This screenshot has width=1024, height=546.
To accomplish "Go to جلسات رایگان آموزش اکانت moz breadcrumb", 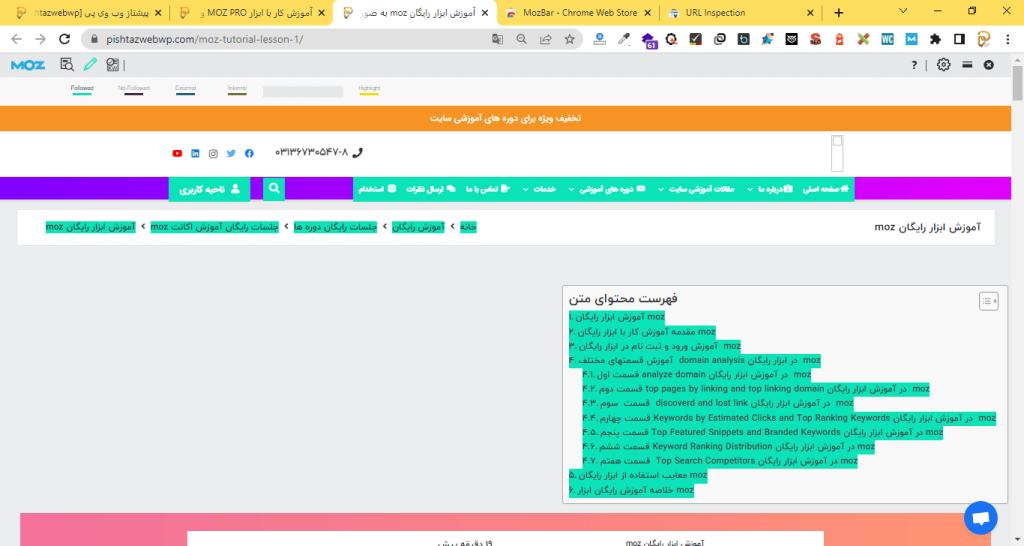I will coord(214,227).
